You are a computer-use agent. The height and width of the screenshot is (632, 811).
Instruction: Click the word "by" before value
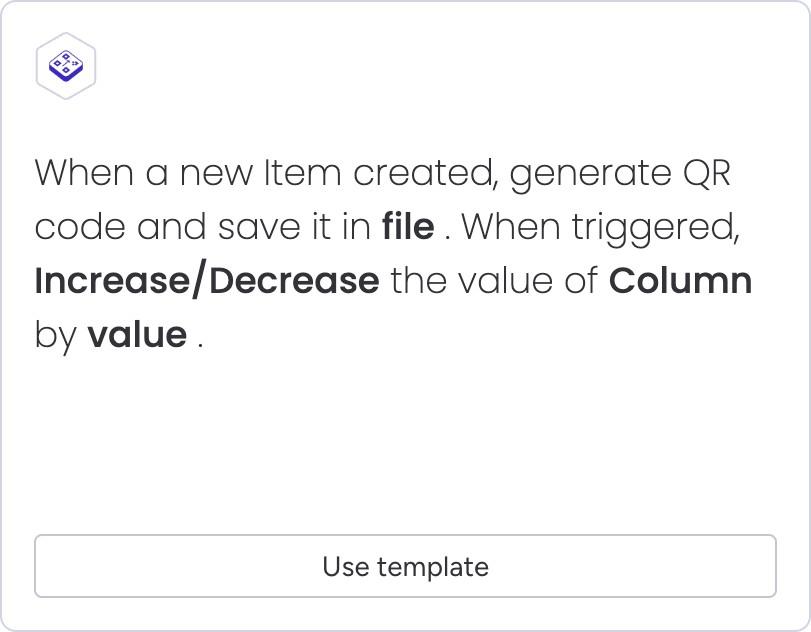(55, 336)
